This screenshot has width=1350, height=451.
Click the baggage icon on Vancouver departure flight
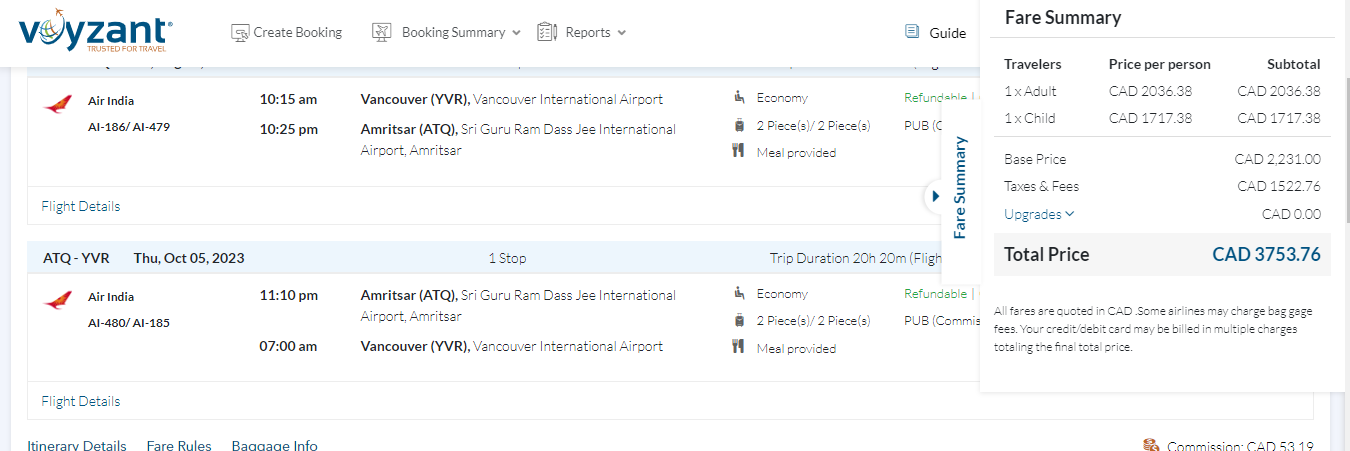739,125
